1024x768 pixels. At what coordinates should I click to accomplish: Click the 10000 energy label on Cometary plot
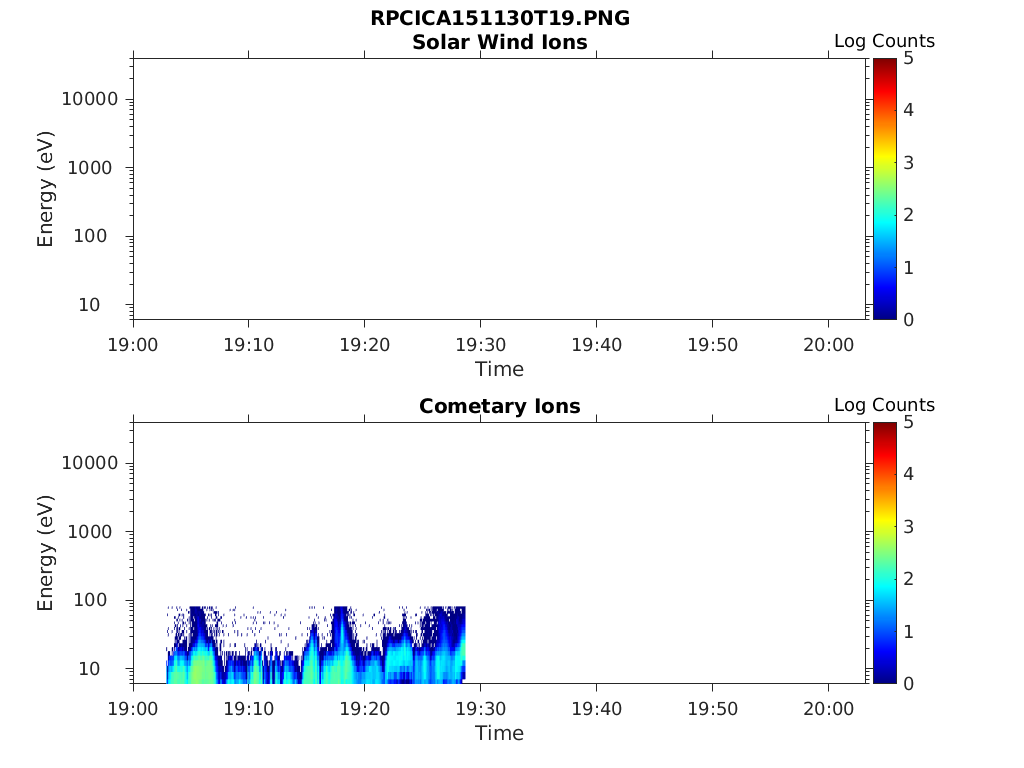tap(89, 463)
